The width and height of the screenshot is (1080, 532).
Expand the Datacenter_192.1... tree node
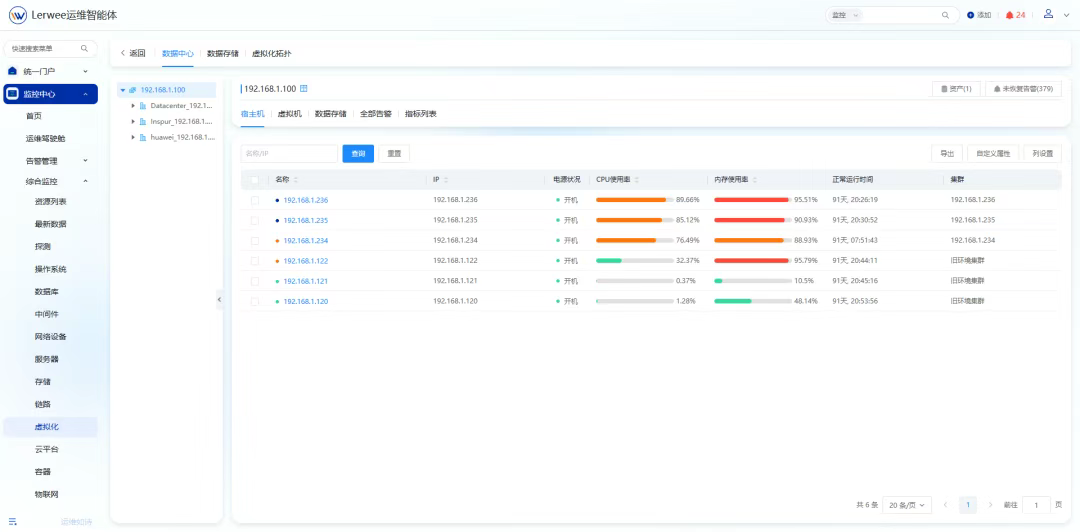click(x=134, y=105)
